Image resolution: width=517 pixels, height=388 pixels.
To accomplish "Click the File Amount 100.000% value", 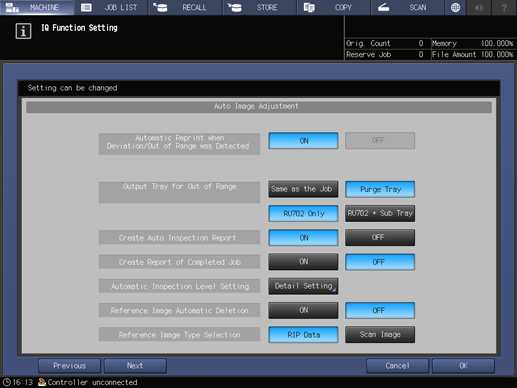I will 497,54.
